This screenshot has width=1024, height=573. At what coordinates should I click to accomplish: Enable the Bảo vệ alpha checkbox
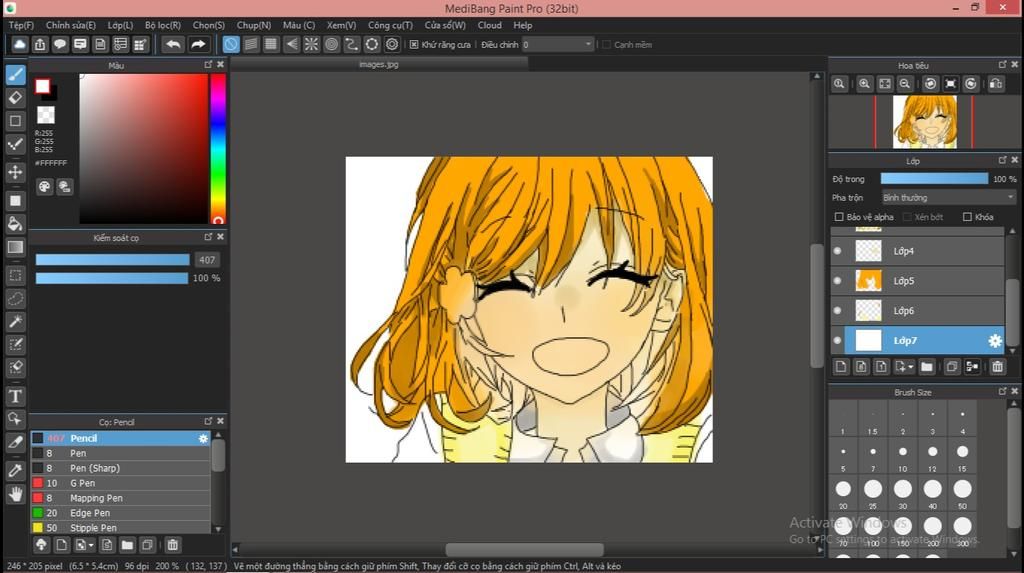839,217
